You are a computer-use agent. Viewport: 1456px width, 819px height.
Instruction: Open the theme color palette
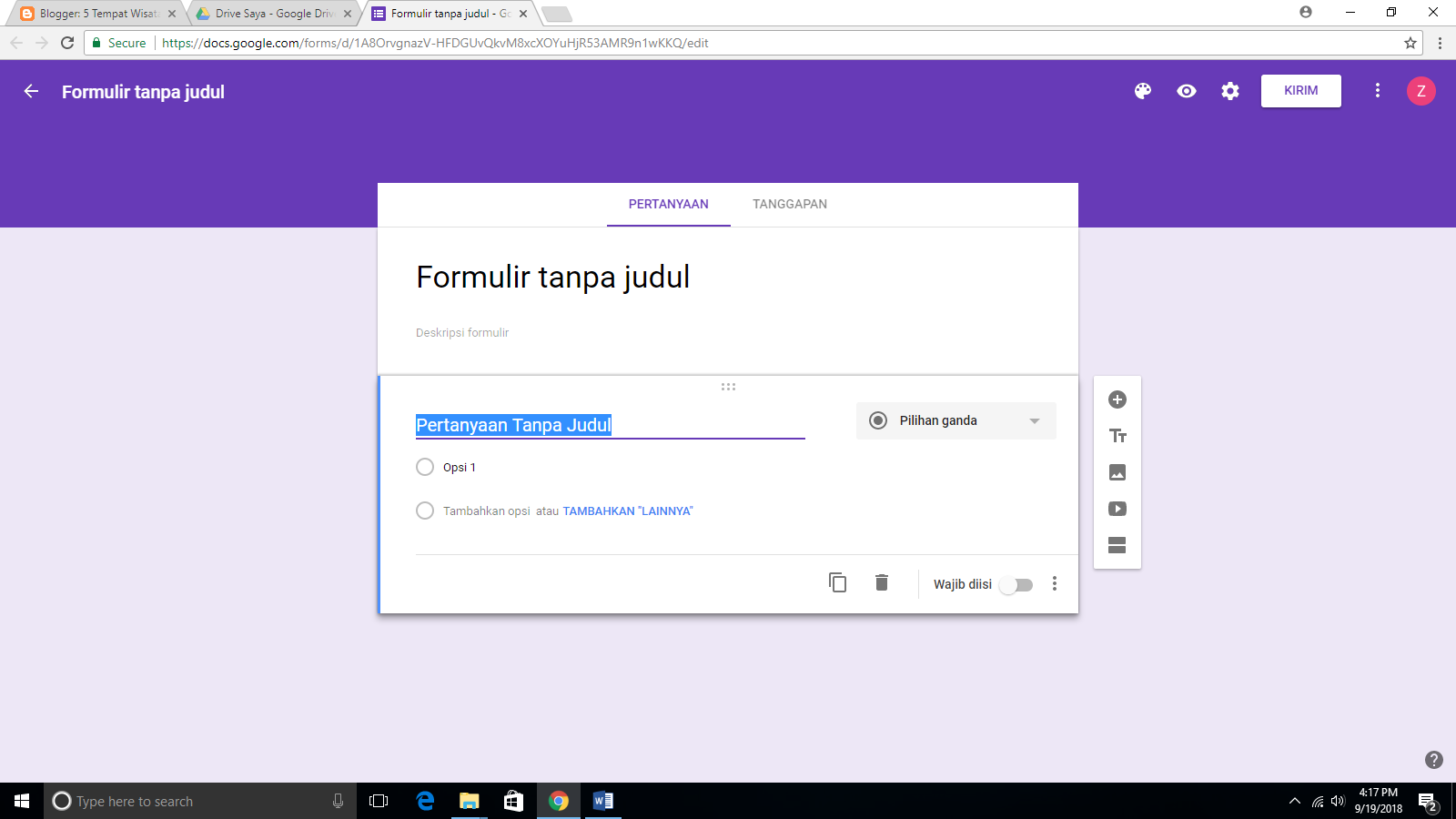tap(1142, 91)
